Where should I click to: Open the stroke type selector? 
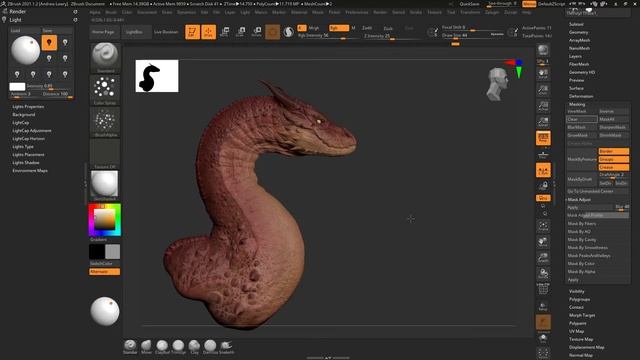105,90
